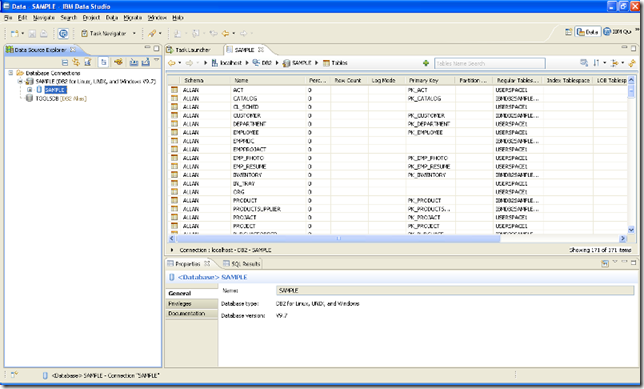The image size is (644, 389).
Task: Open the Edit menu
Action: tap(22, 18)
